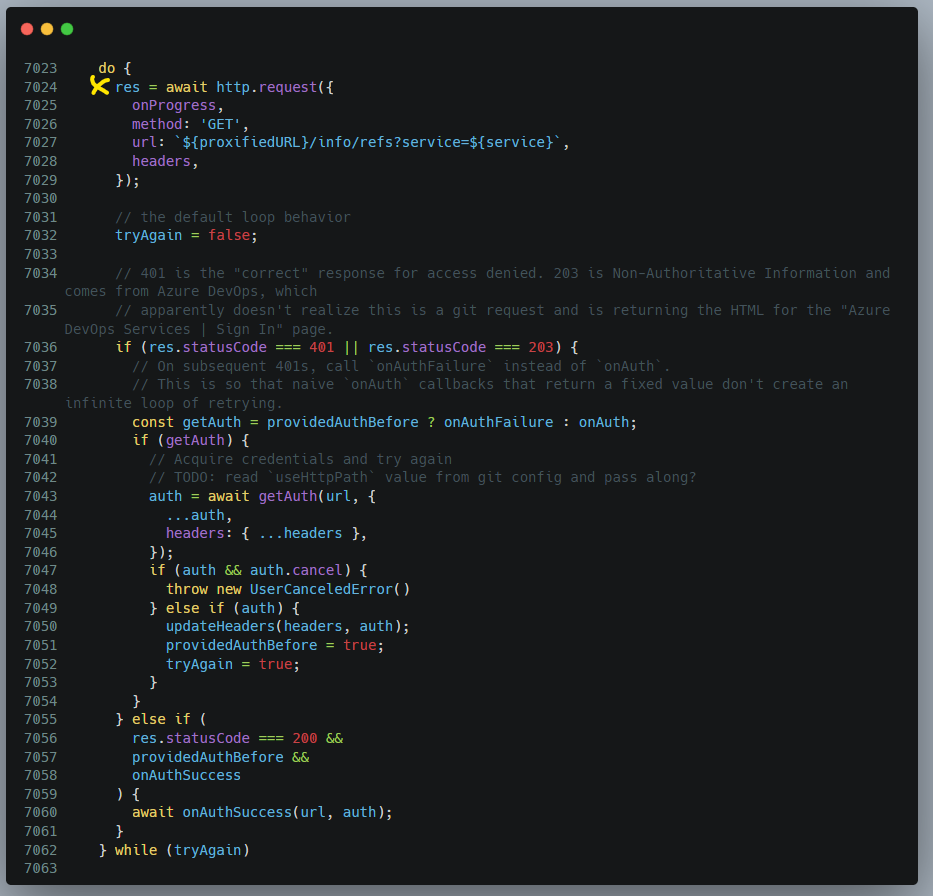Viewport: 933px width, 896px height.
Task: Click 'else if (auth)' on line 7049
Action: (224, 608)
